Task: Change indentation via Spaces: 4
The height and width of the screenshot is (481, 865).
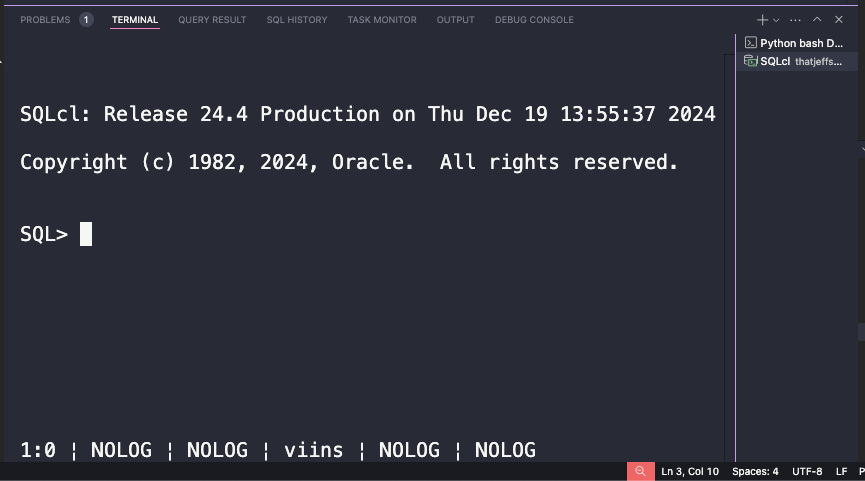Action: (x=755, y=472)
